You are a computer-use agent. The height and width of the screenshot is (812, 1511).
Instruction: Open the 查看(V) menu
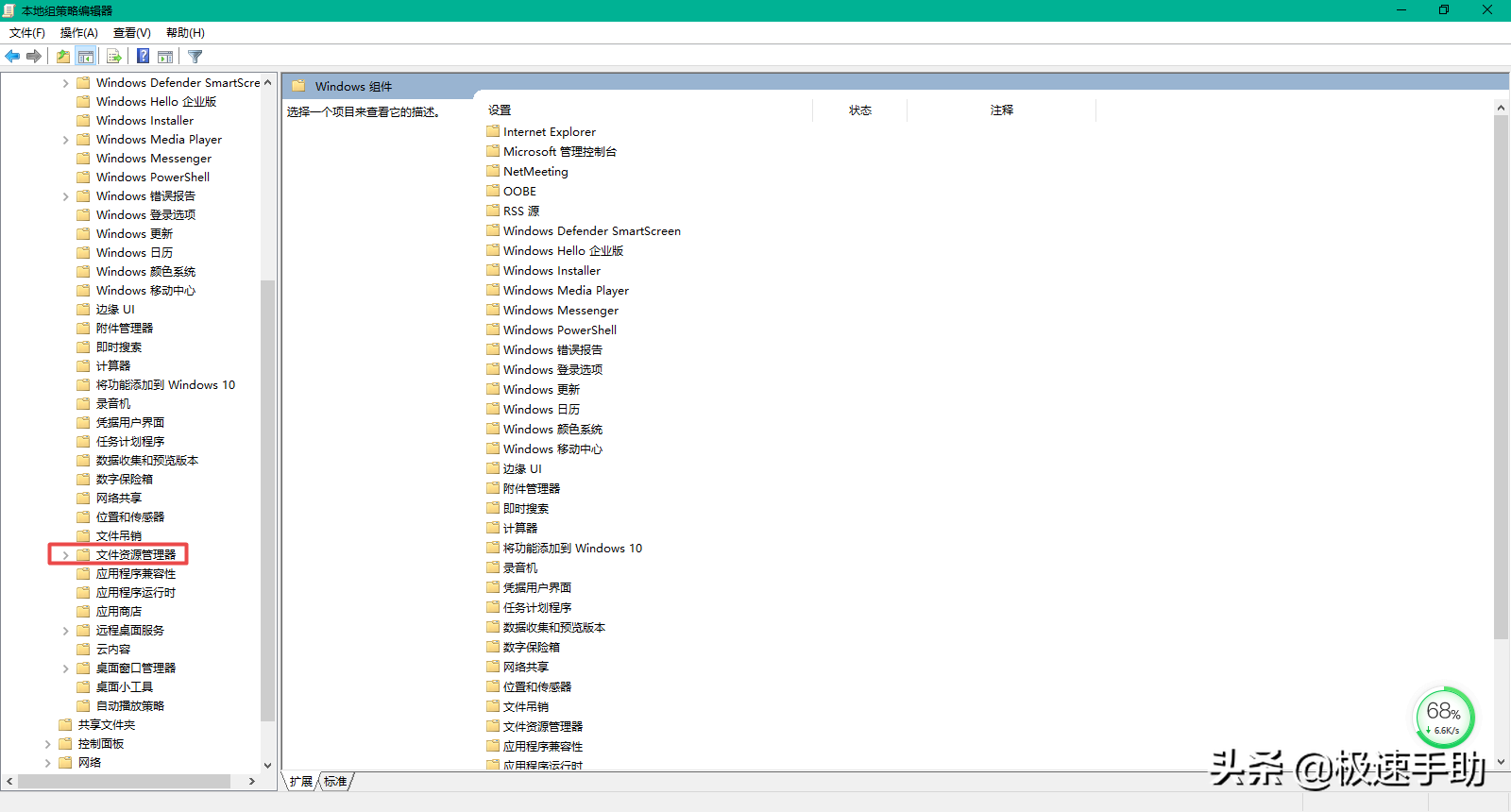(132, 33)
